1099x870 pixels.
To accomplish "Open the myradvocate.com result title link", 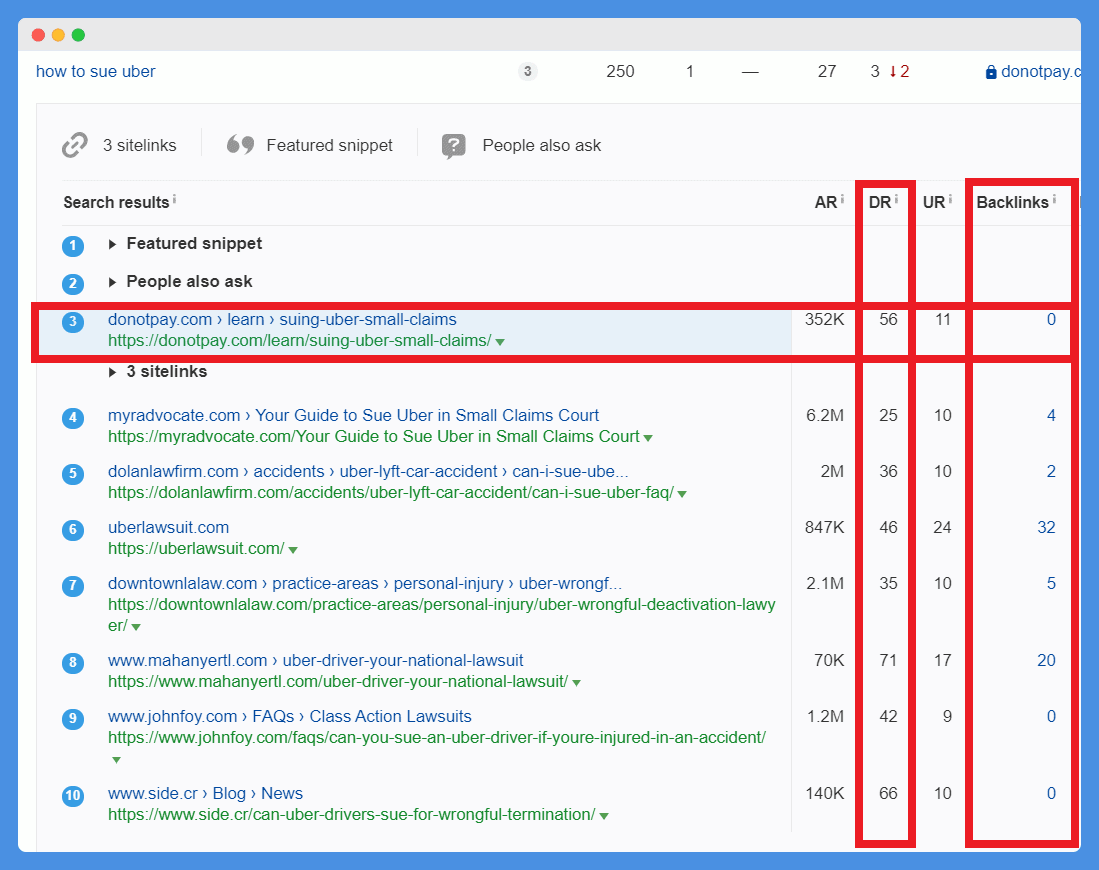I will click(x=353, y=416).
